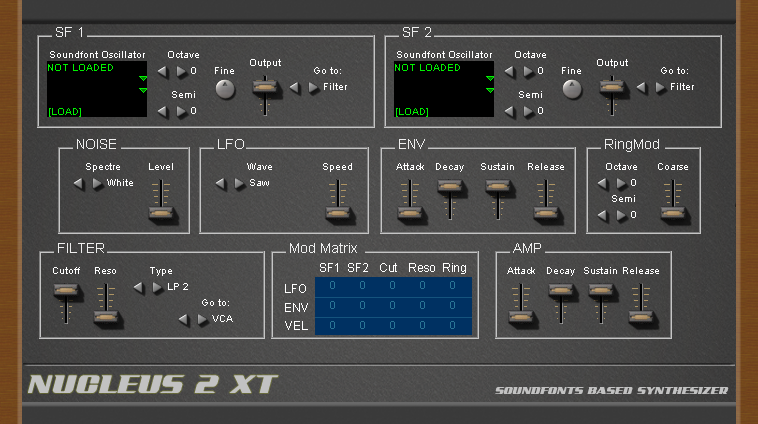The height and width of the screenshot is (424, 758).
Task: Click SF 1 Fine tuning knob
Action: pos(225,89)
